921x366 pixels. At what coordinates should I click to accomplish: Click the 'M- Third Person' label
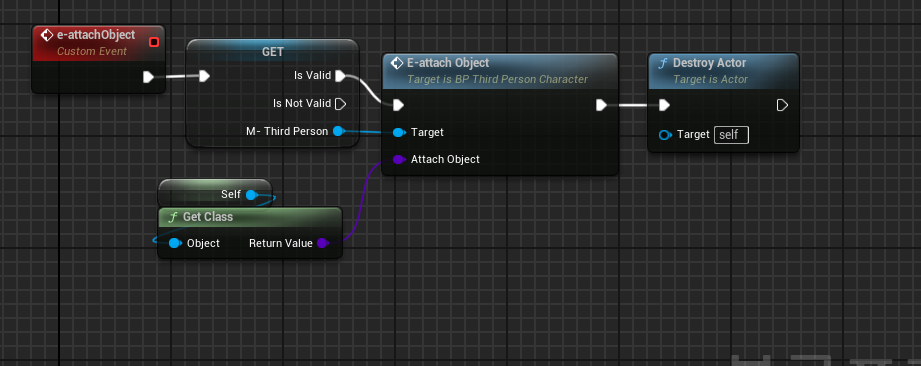click(x=287, y=131)
